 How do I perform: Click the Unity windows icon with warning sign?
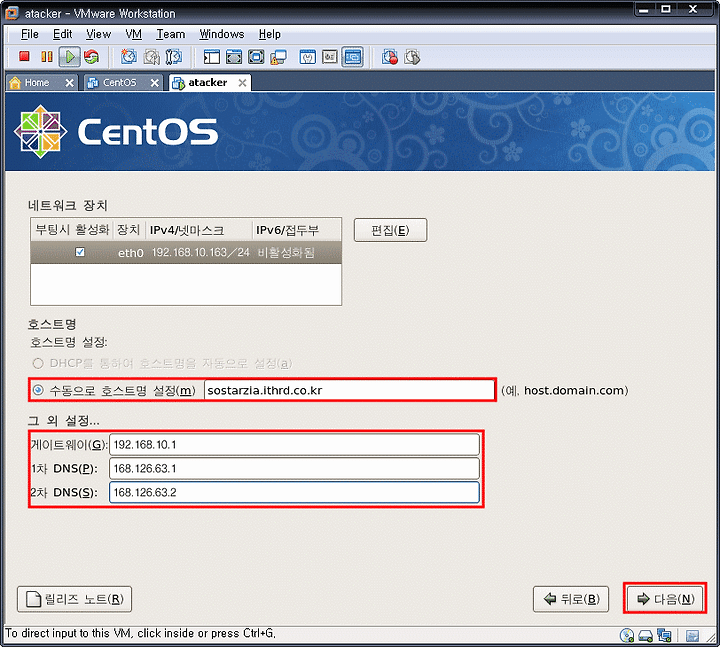pyautogui.click(x=278, y=56)
